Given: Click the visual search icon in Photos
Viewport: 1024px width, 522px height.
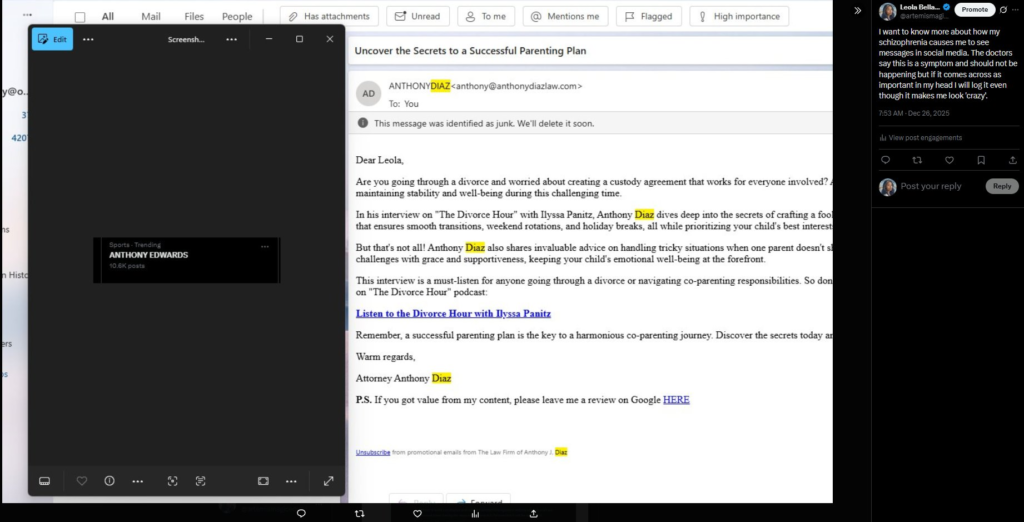Looking at the screenshot, I should 172,481.
